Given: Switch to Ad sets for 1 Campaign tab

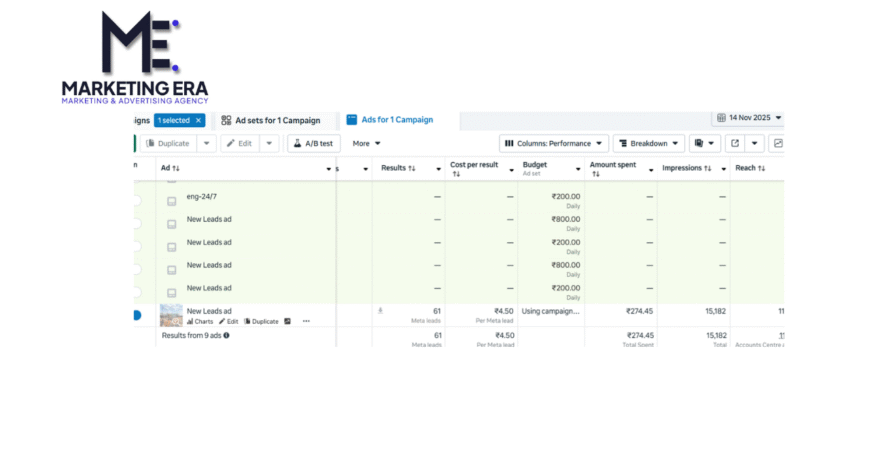Looking at the screenshot, I should 270,120.
